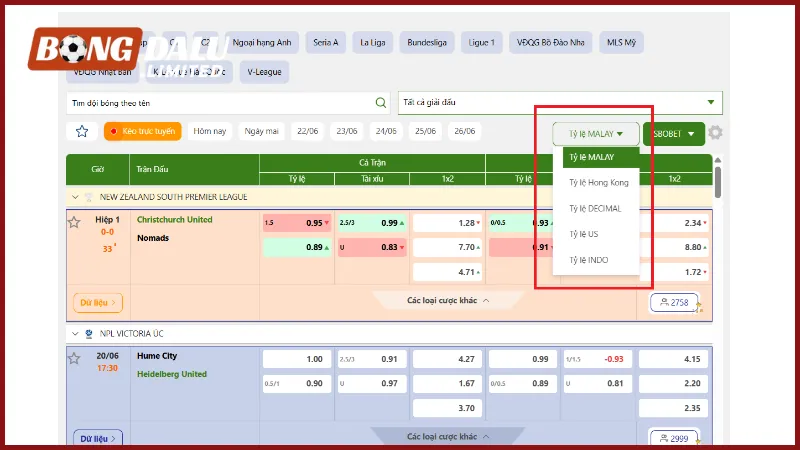The image size is (800, 450).
Task: Filter by MLS Mỹ league
Action: [621, 42]
